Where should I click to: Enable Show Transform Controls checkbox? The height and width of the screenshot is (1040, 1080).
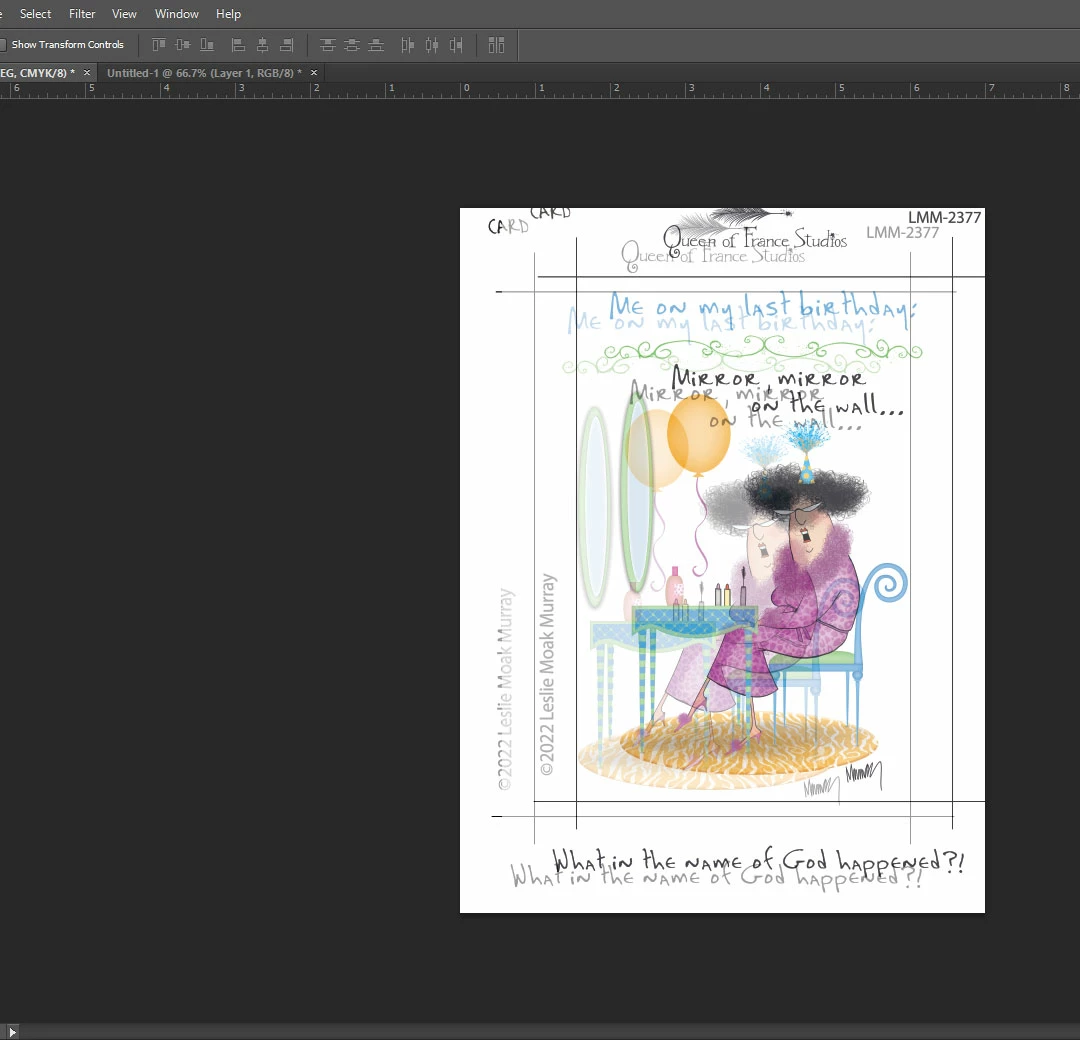[3, 45]
